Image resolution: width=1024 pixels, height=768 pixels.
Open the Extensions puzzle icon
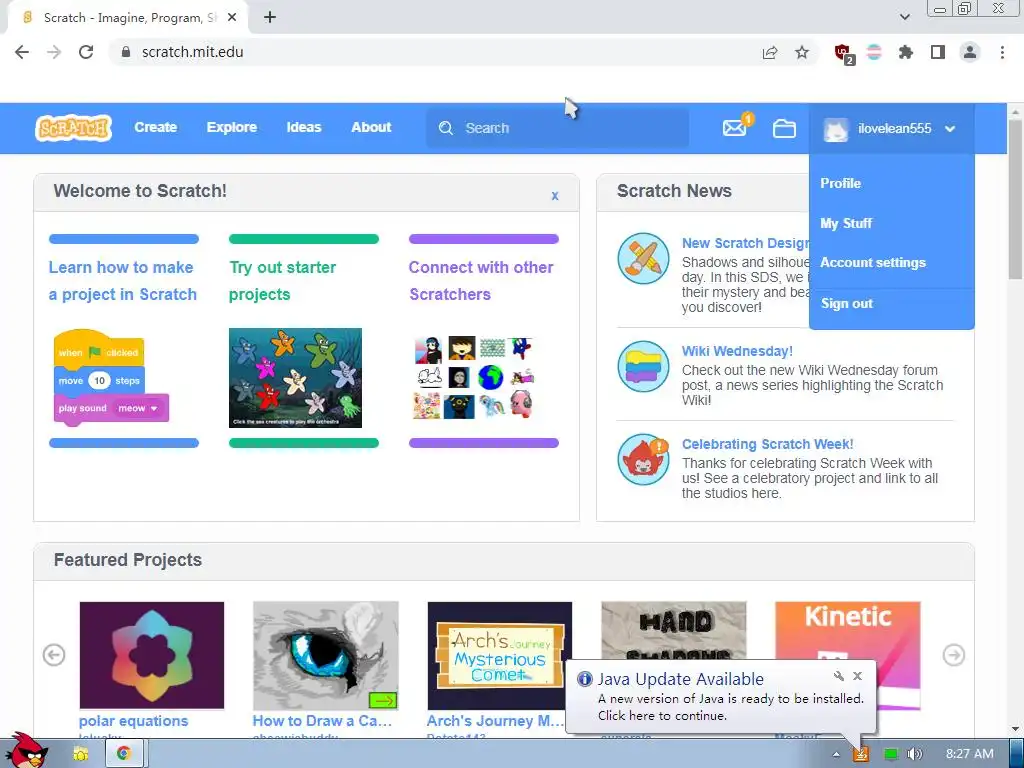coord(905,52)
